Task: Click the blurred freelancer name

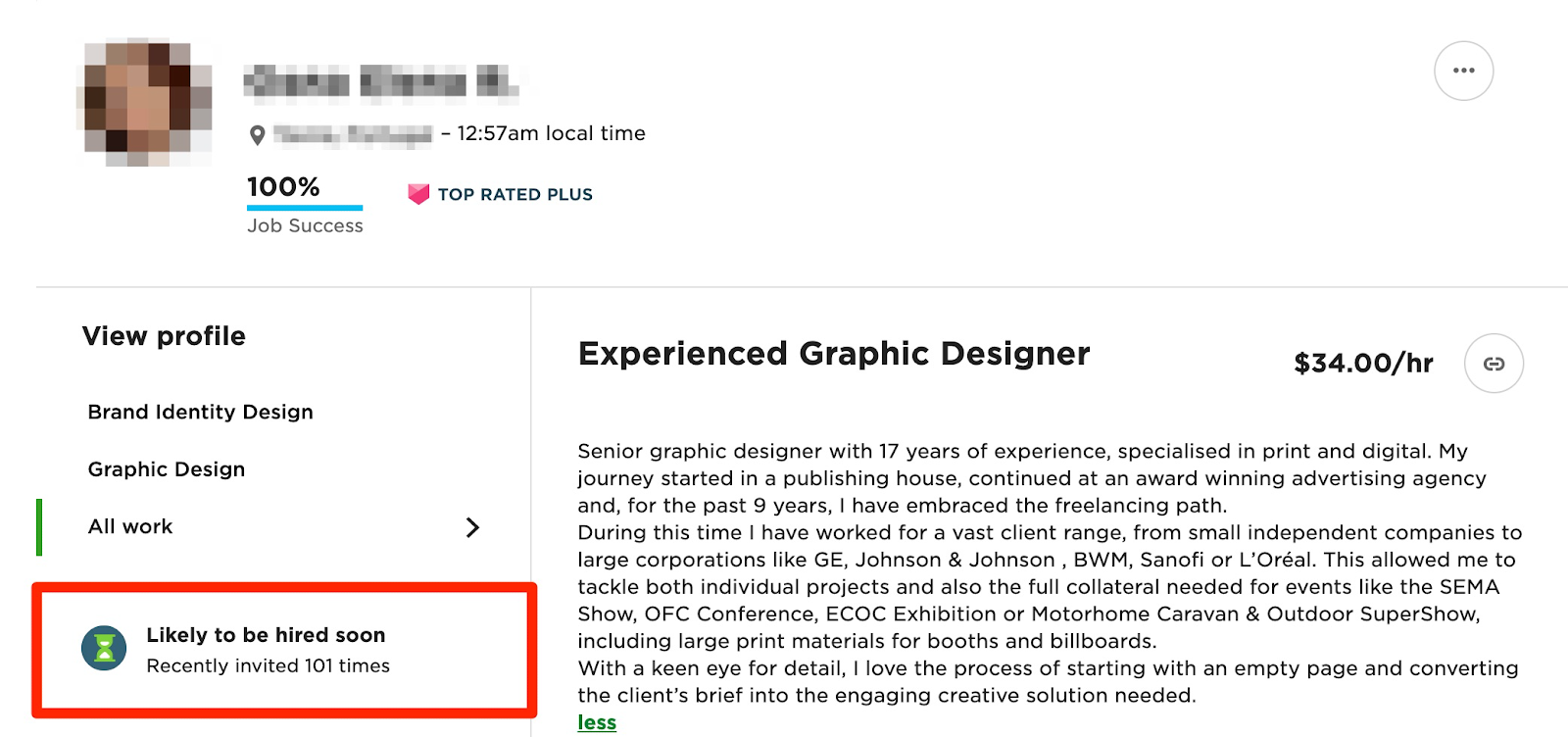Action: 380,82
